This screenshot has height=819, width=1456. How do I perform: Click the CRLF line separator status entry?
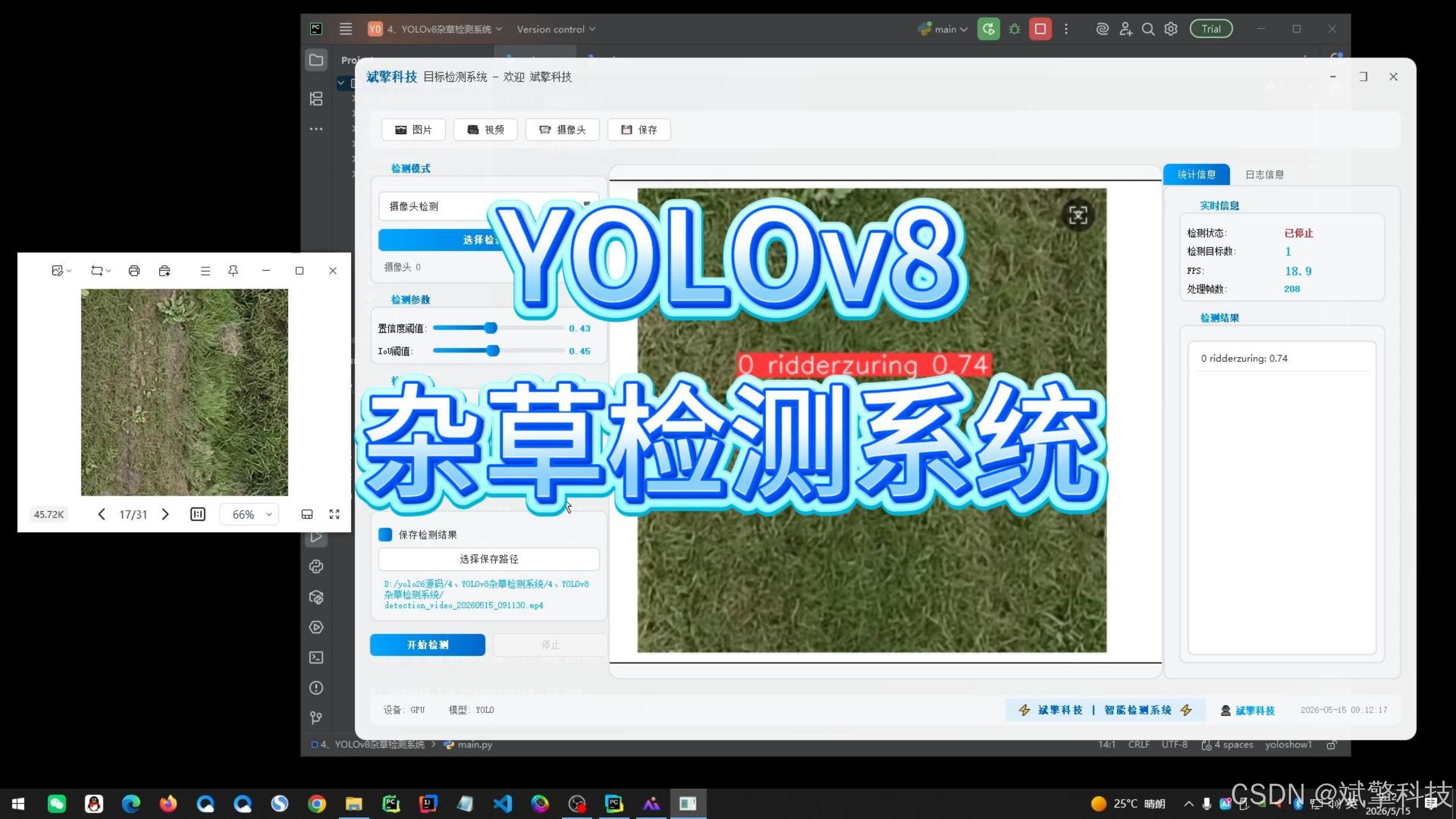[1139, 744]
